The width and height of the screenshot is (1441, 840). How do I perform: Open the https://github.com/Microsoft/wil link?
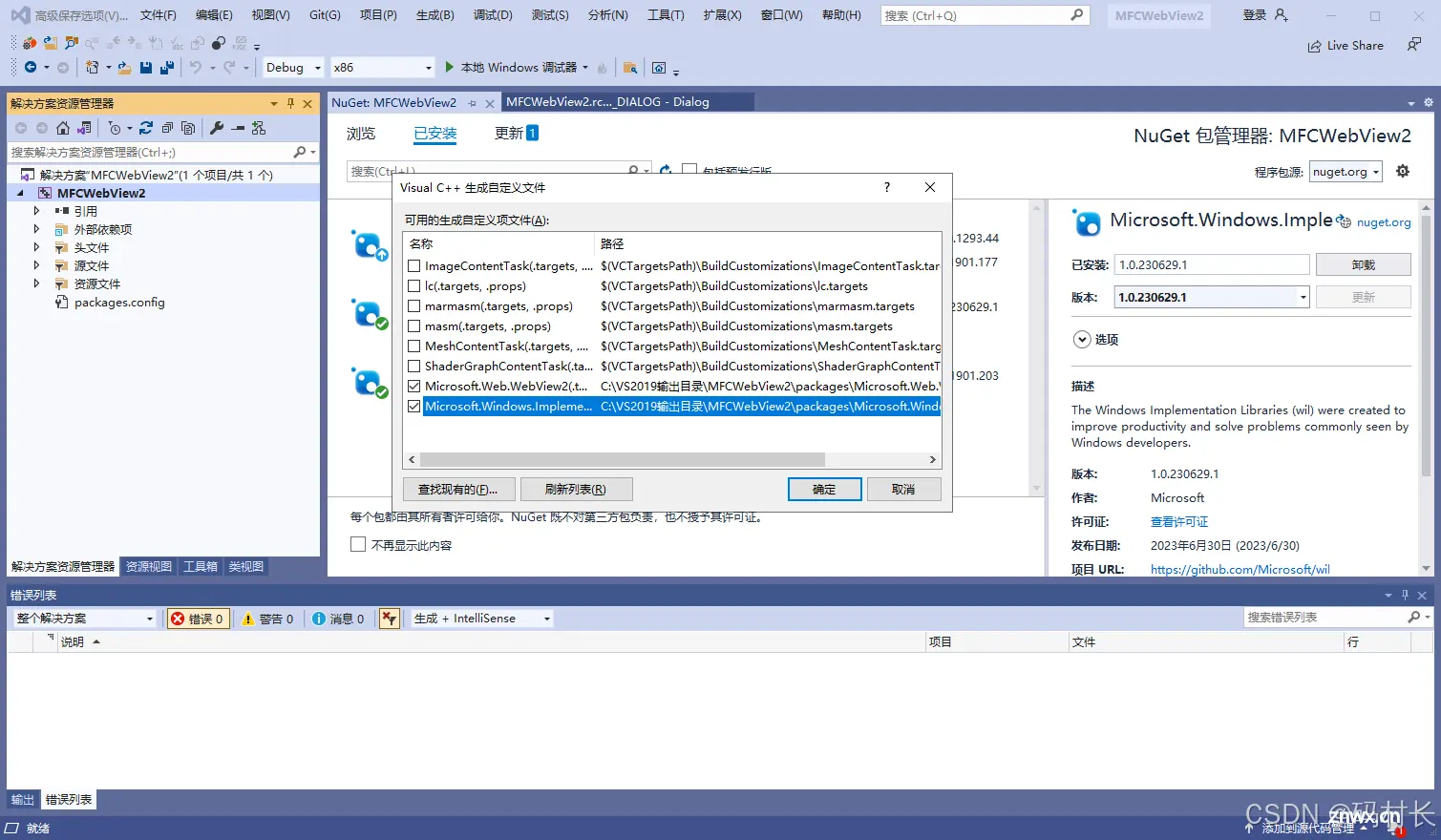pyautogui.click(x=1240, y=569)
